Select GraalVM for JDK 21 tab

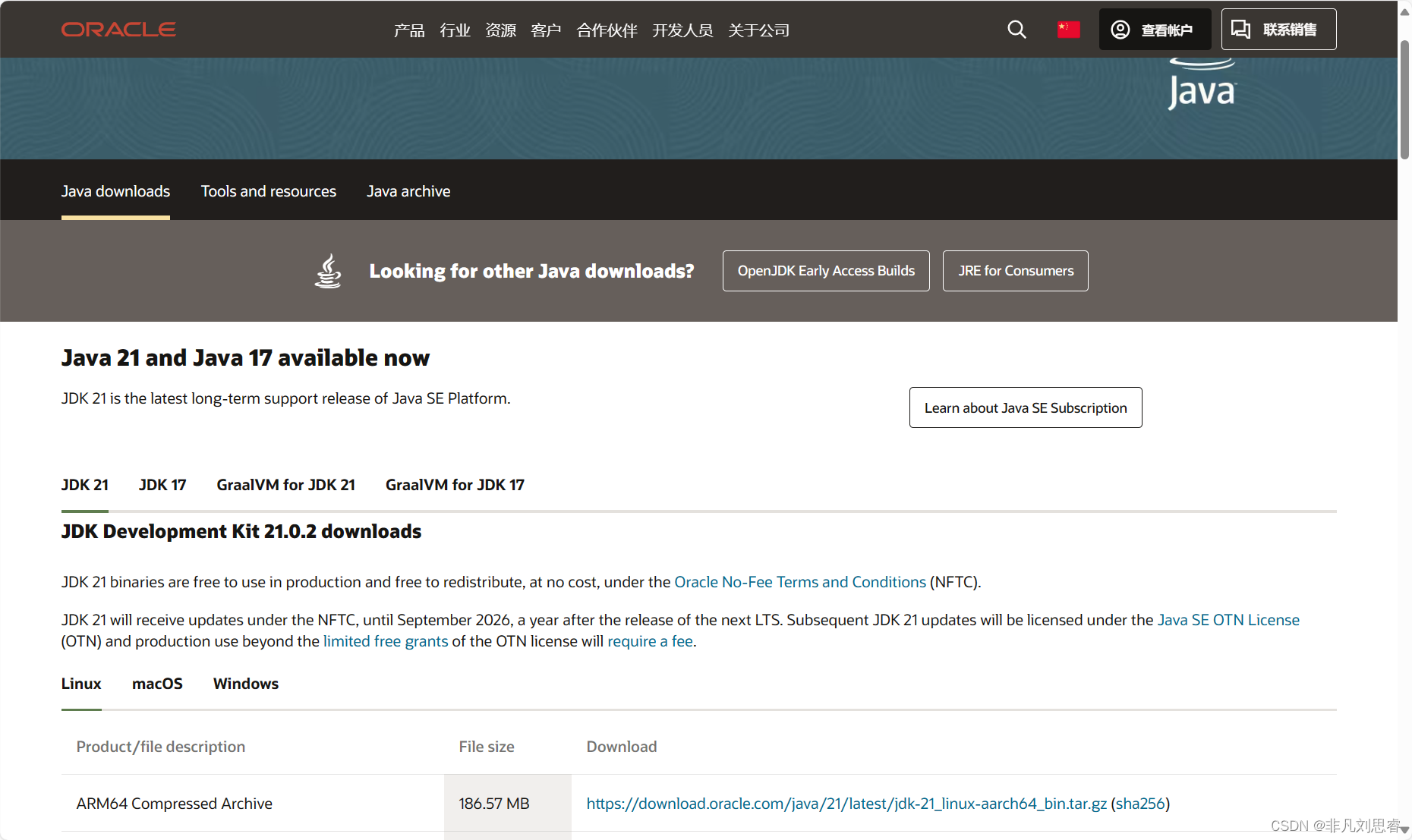pos(286,485)
